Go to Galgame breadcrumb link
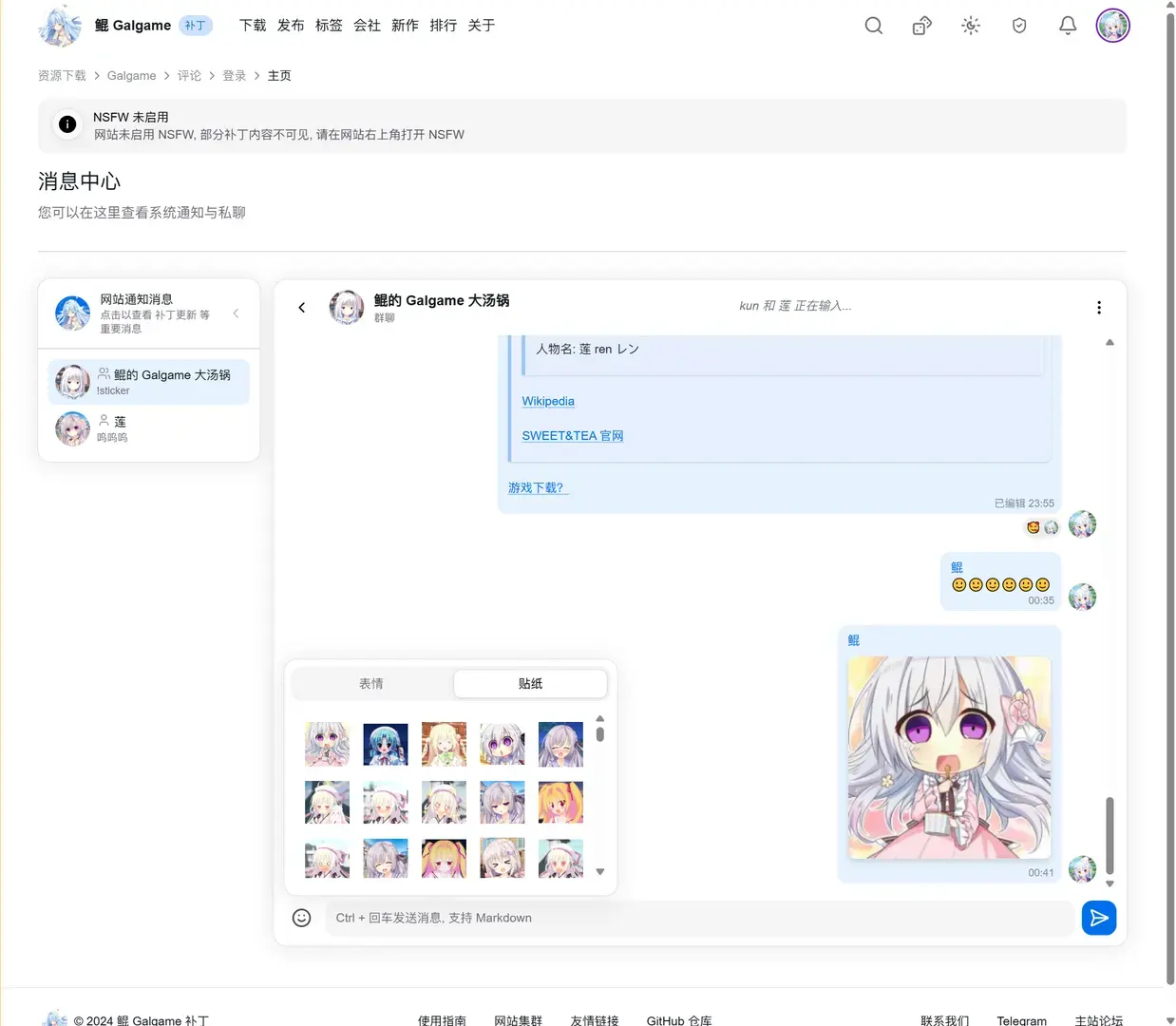This screenshot has width=1176, height=1026. (131, 76)
